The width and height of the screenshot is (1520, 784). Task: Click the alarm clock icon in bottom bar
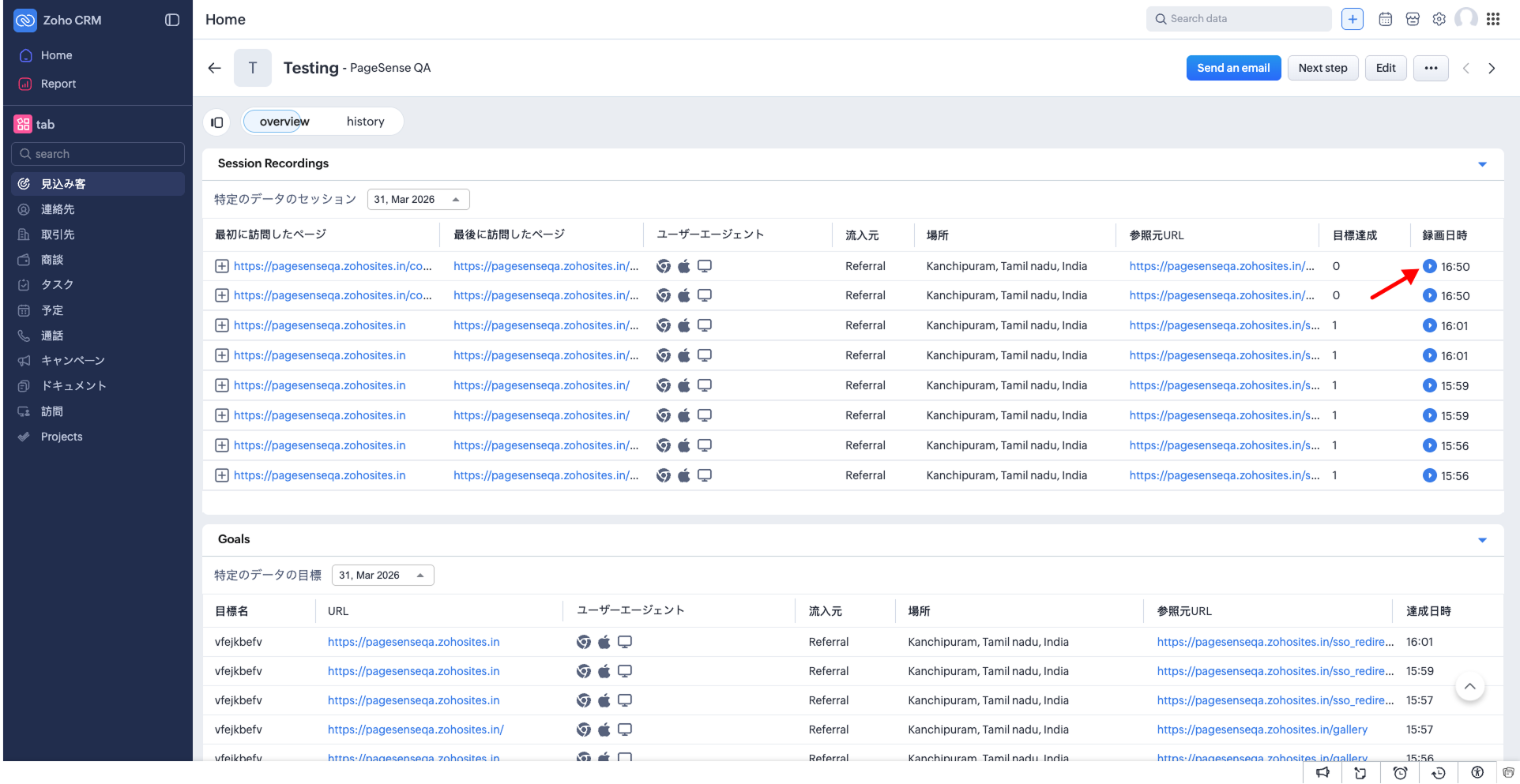pos(1399,773)
